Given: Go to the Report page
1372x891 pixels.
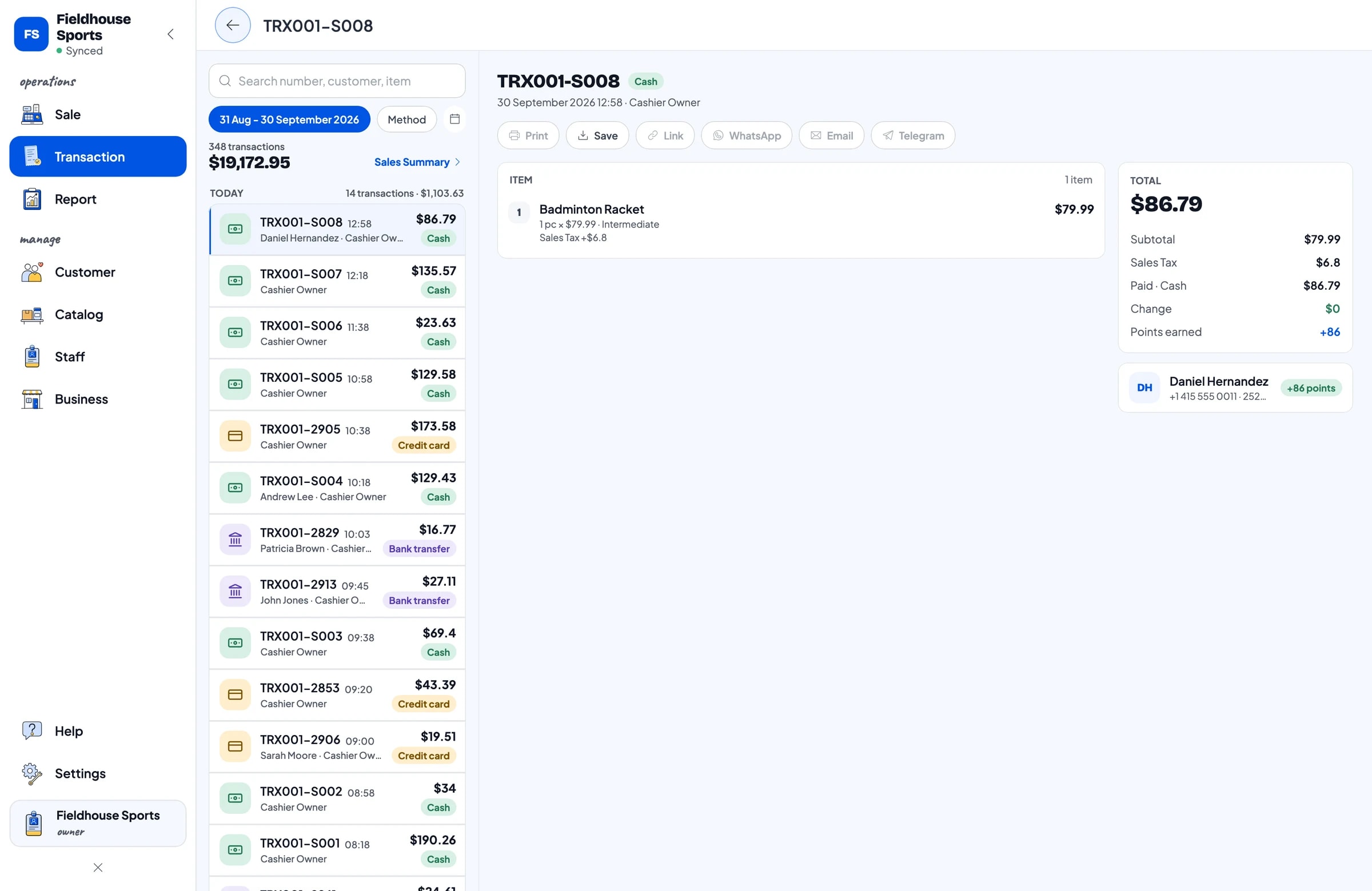Looking at the screenshot, I should (x=98, y=199).
